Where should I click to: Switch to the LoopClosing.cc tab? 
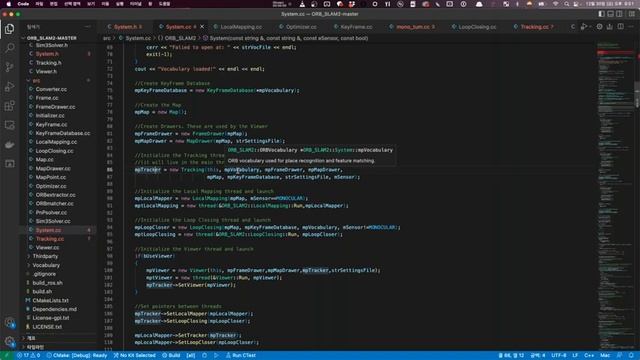pos(477,27)
